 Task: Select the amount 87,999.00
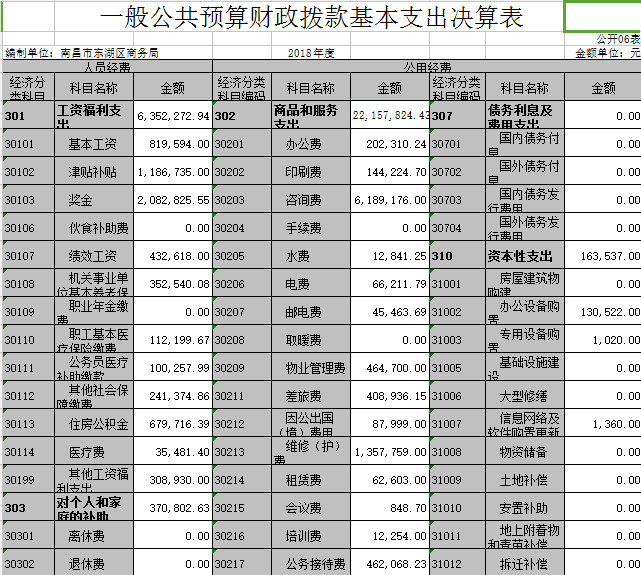pos(399,424)
